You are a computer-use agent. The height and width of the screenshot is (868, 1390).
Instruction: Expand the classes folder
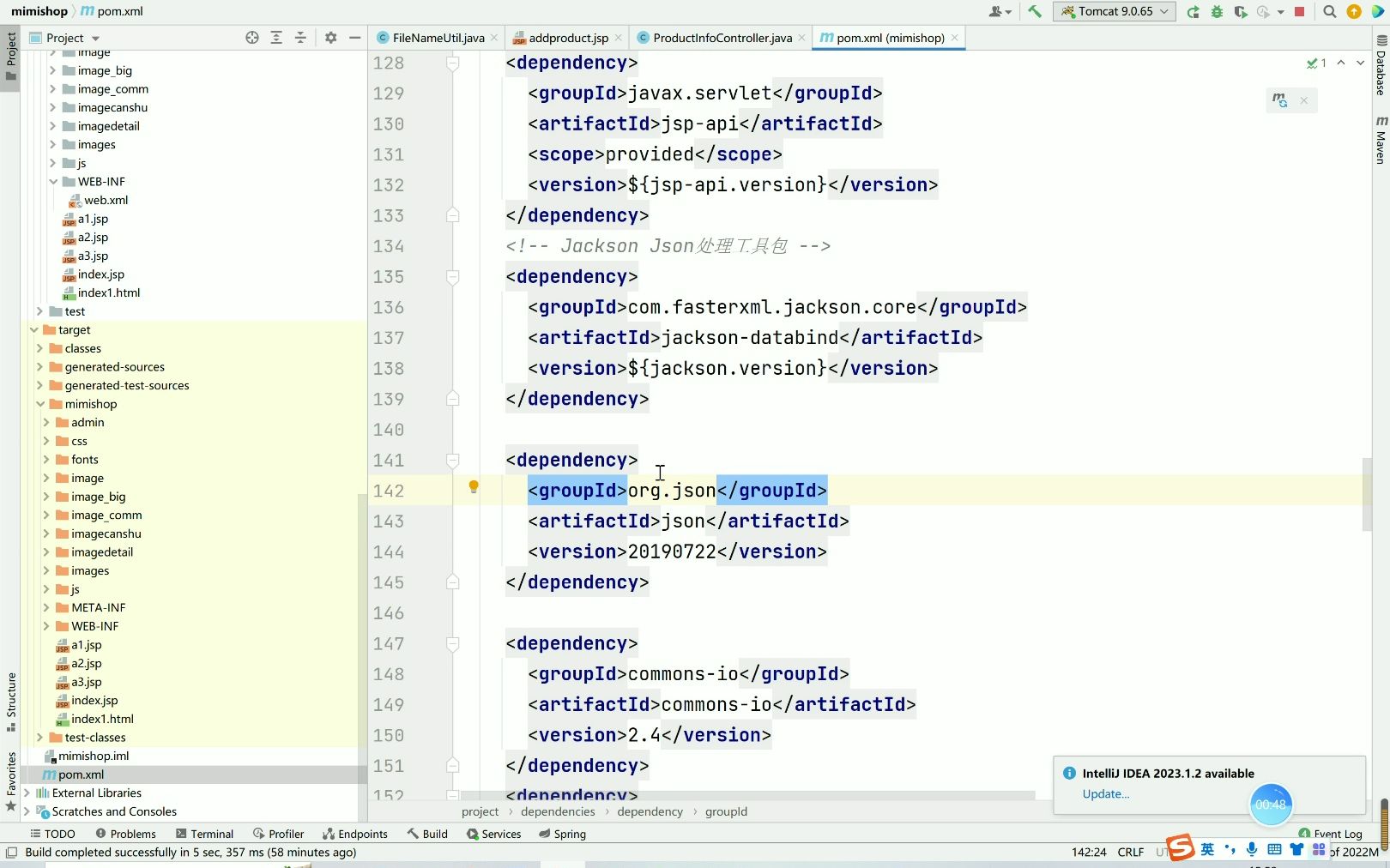[x=39, y=348]
